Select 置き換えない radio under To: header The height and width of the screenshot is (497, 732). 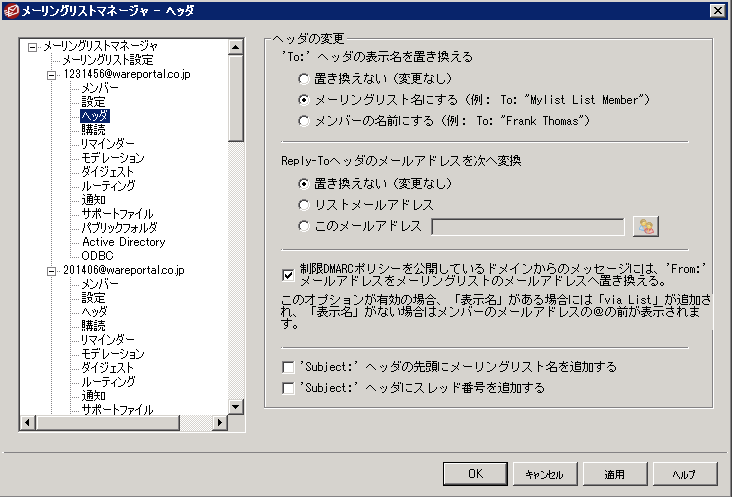[304, 78]
